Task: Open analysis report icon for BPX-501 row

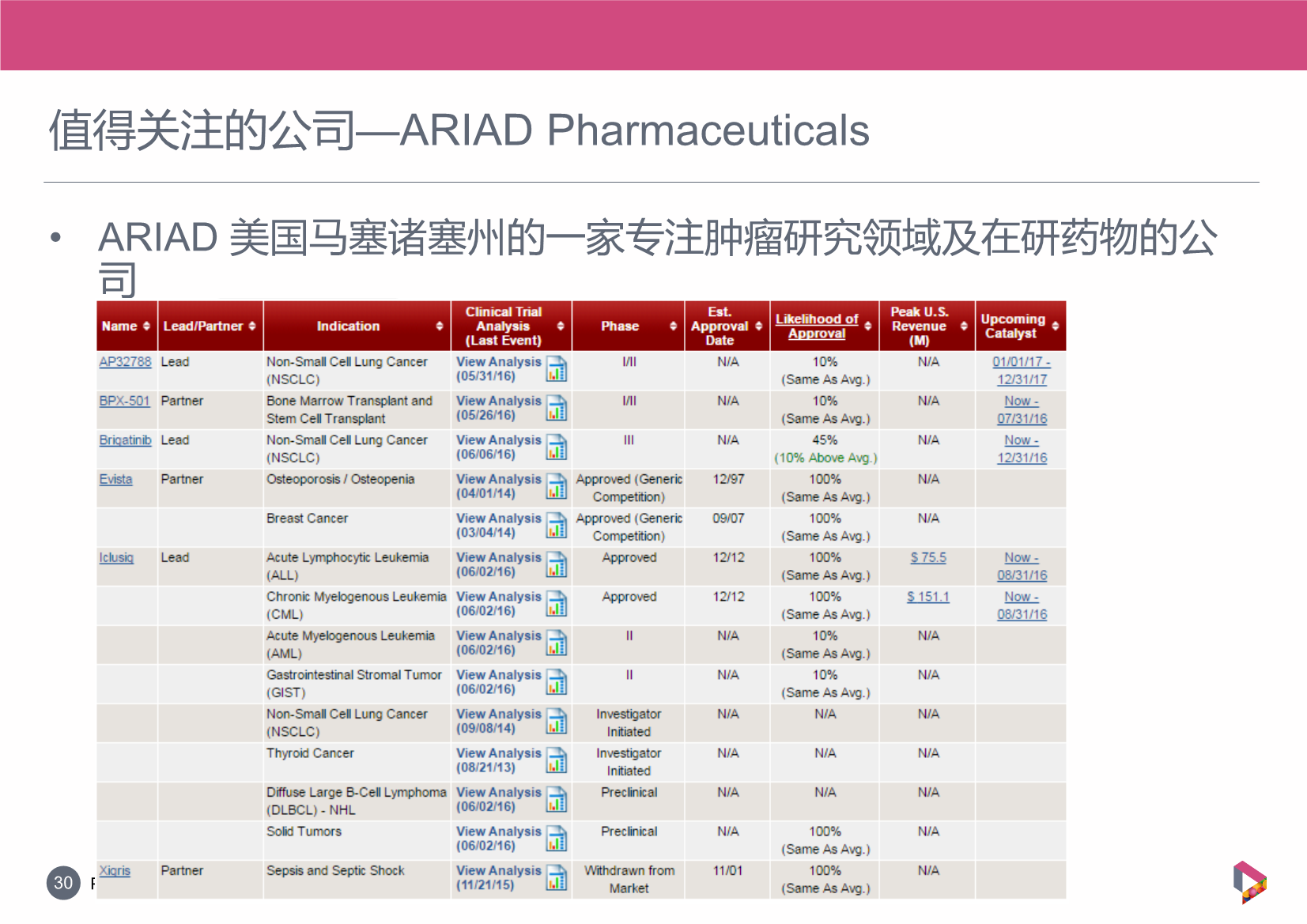Action: click(x=557, y=408)
